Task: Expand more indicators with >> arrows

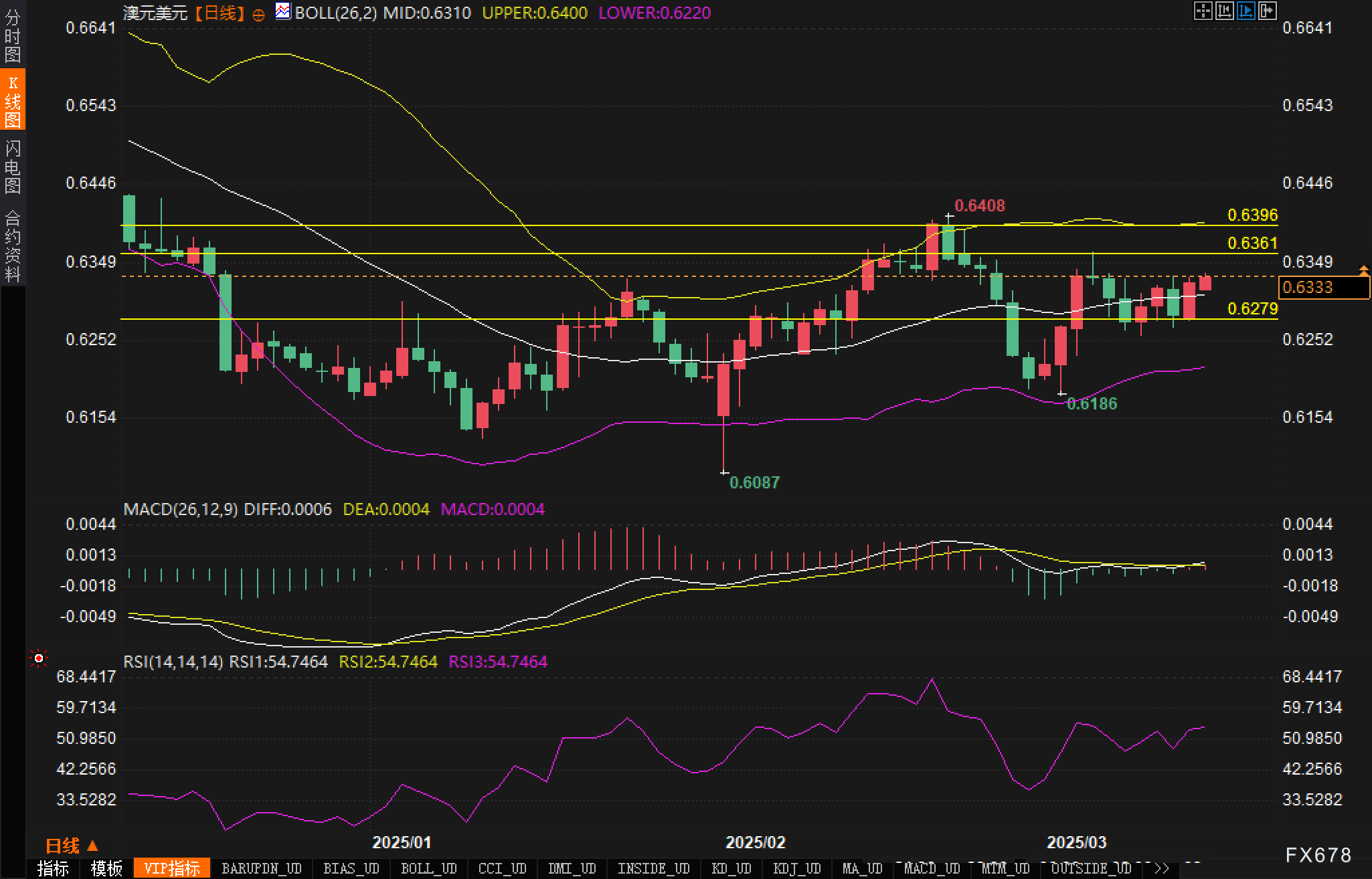Action: tap(1161, 868)
